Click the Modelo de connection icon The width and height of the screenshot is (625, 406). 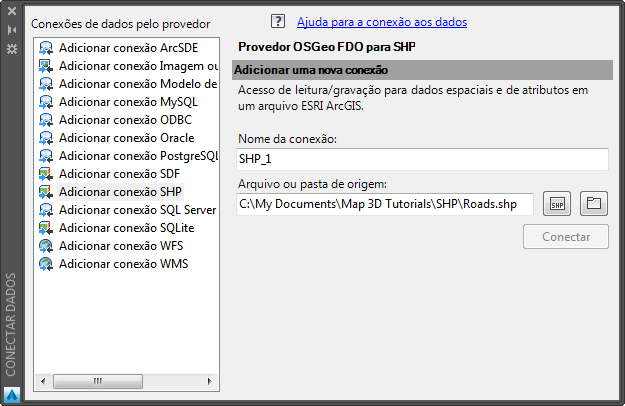[46, 84]
